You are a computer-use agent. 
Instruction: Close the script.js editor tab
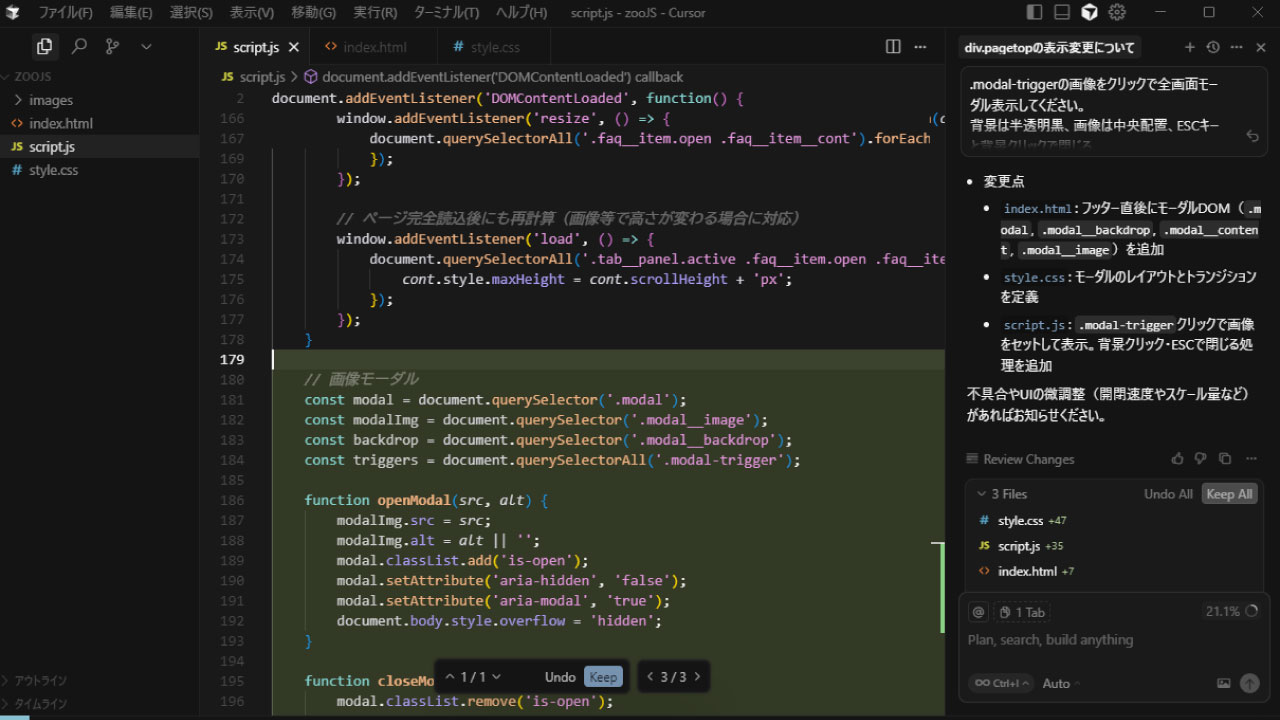293,47
